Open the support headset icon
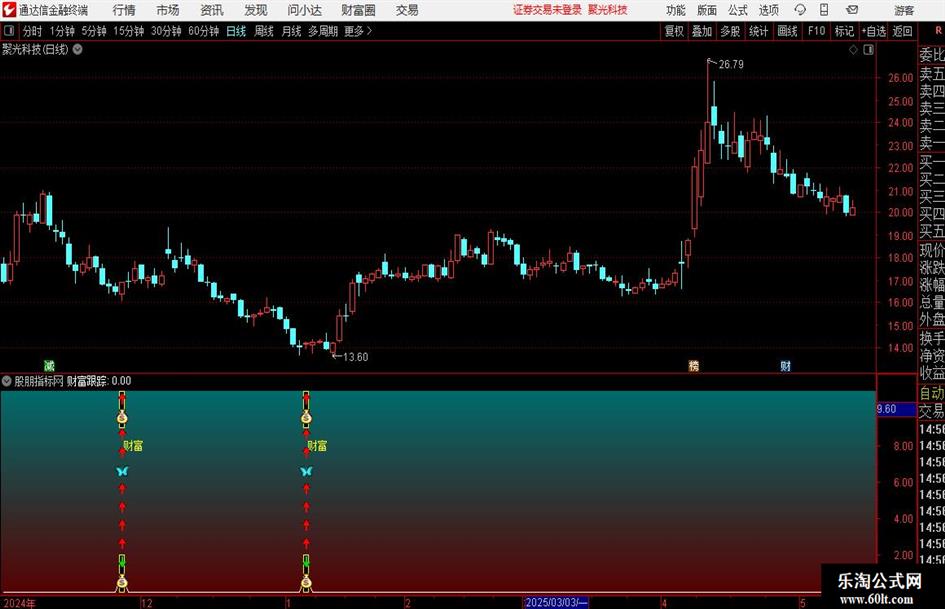Screen dimensions: 945x609 click(x=800, y=10)
